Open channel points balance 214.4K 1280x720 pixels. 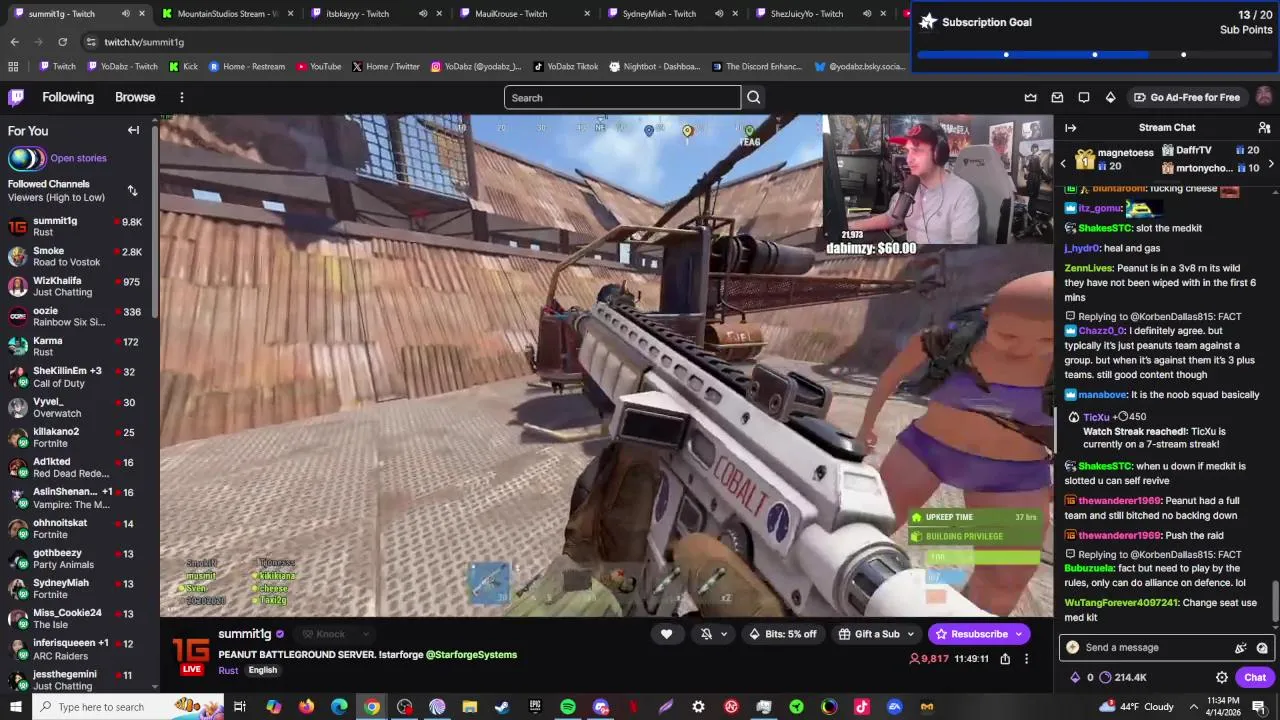(1122, 677)
